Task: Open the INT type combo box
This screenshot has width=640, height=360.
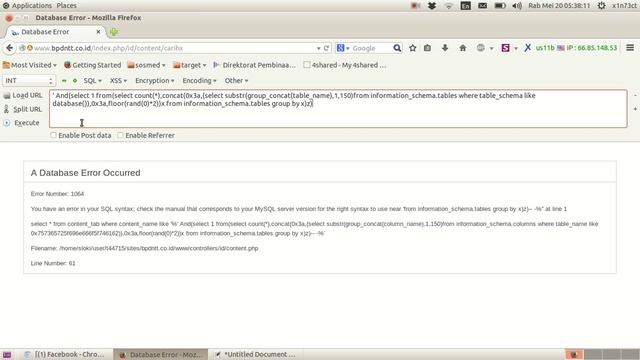Action: point(28,81)
